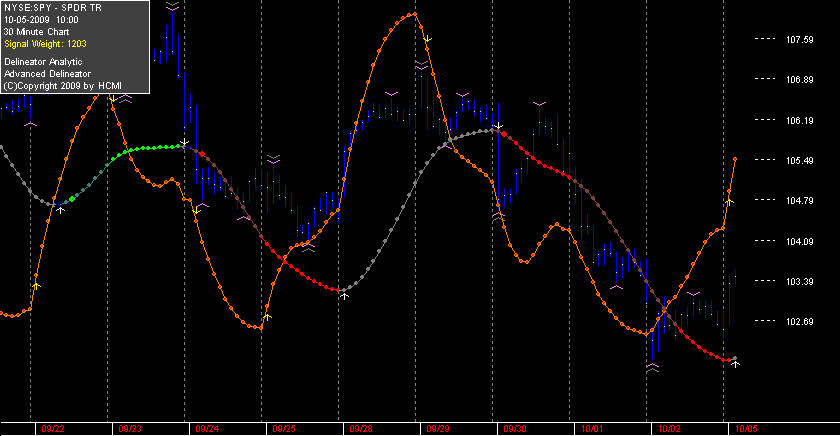The height and width of the screenshot is (436, 840).
Task: Click the 107.59 price level label
Action: pos(799,40)
